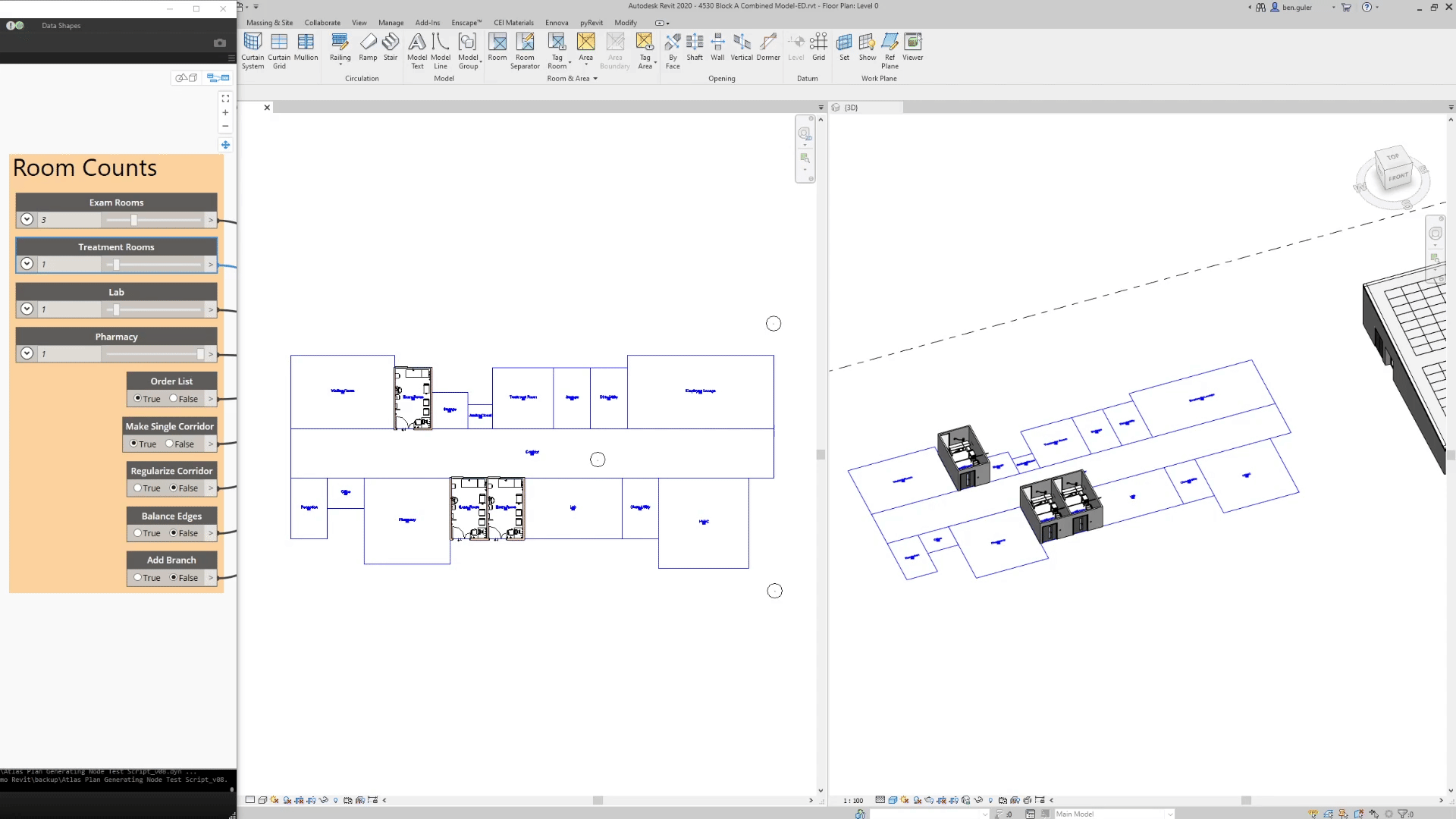Click the 1:100 view scale button

(853, 800)
